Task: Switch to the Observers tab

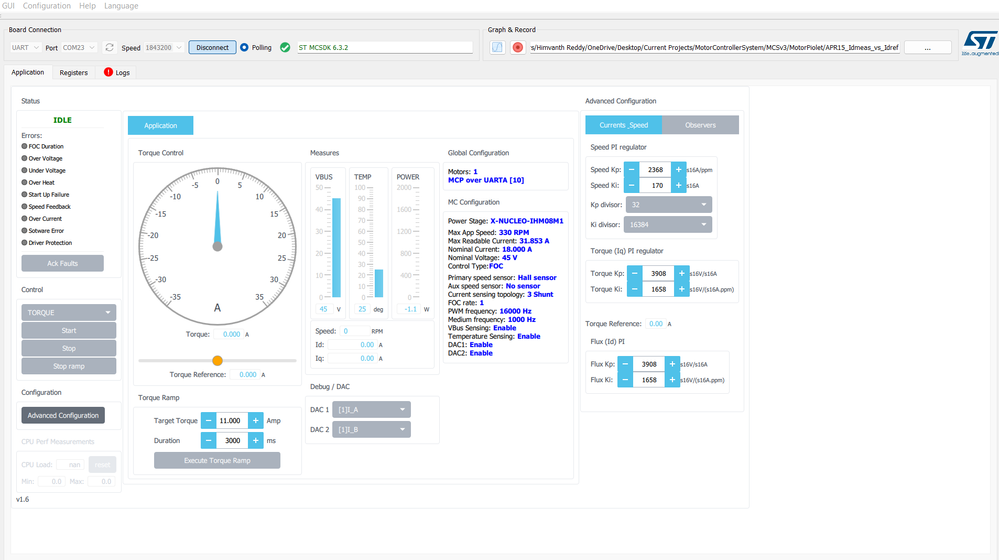Action: click(700, 125)
